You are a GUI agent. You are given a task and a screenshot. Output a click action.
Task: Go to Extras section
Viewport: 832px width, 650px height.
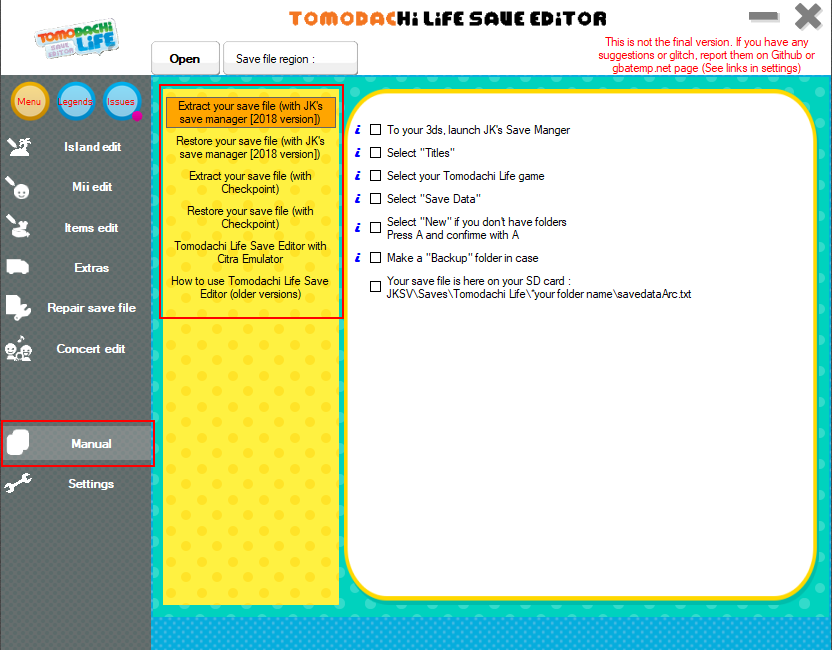tap(76, 267)
